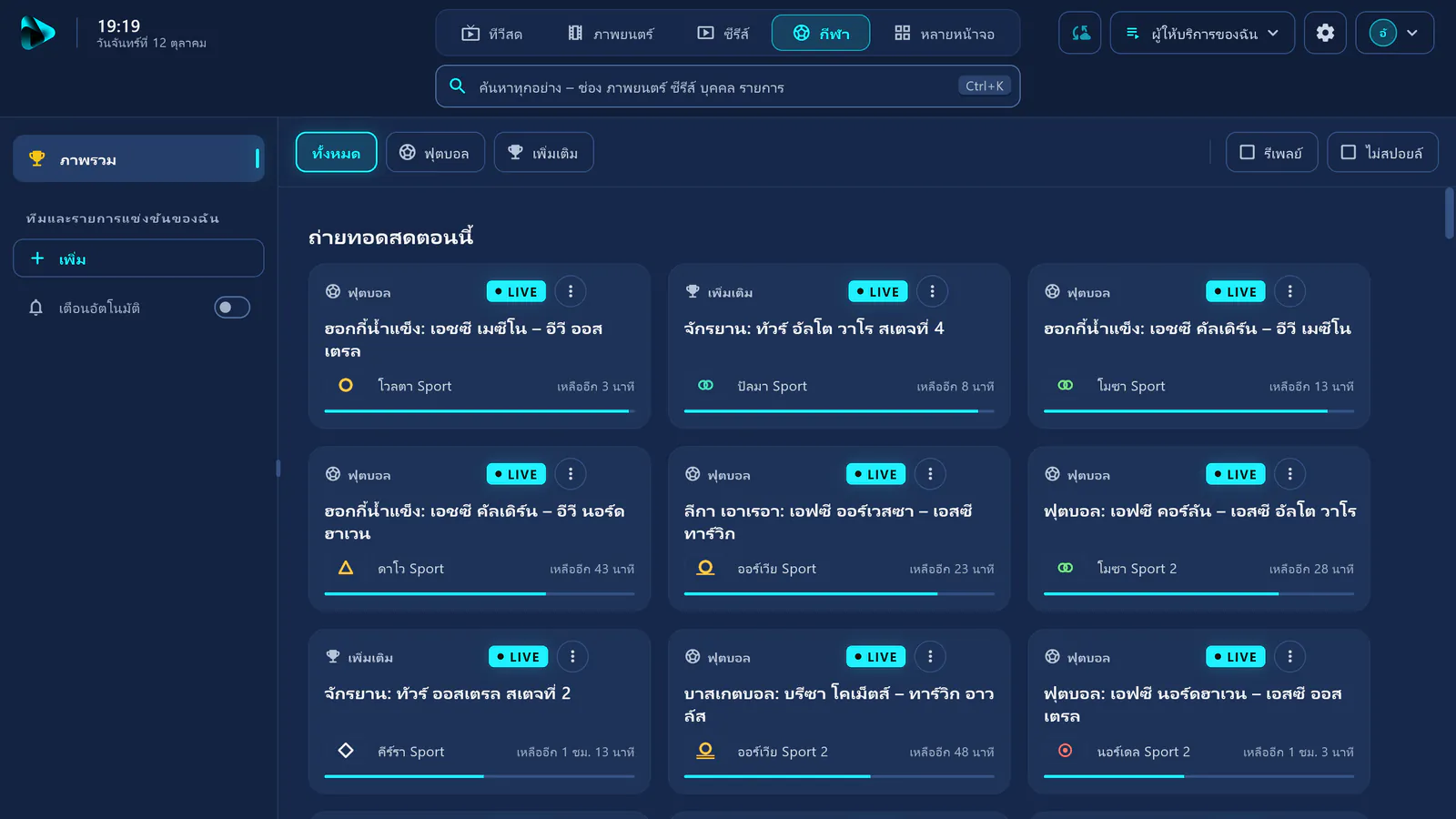Toggle the เตือนอัตโนมัติ switch
Viewport: 1456px width, 819px height.
(232, 308)
